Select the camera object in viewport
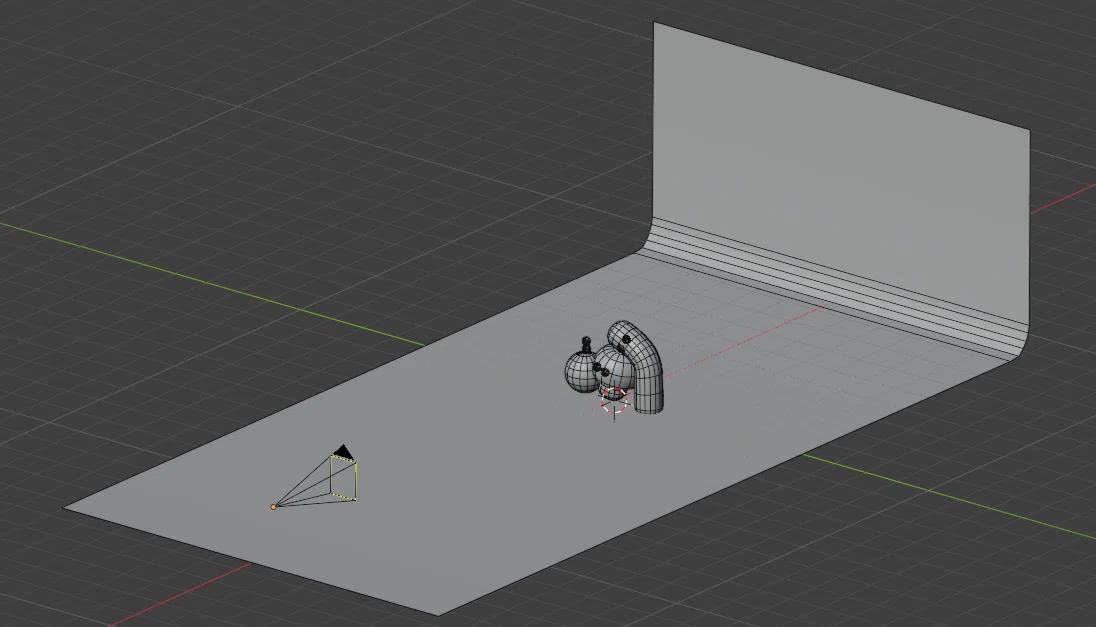1096x627 pixels. [316, 477]
